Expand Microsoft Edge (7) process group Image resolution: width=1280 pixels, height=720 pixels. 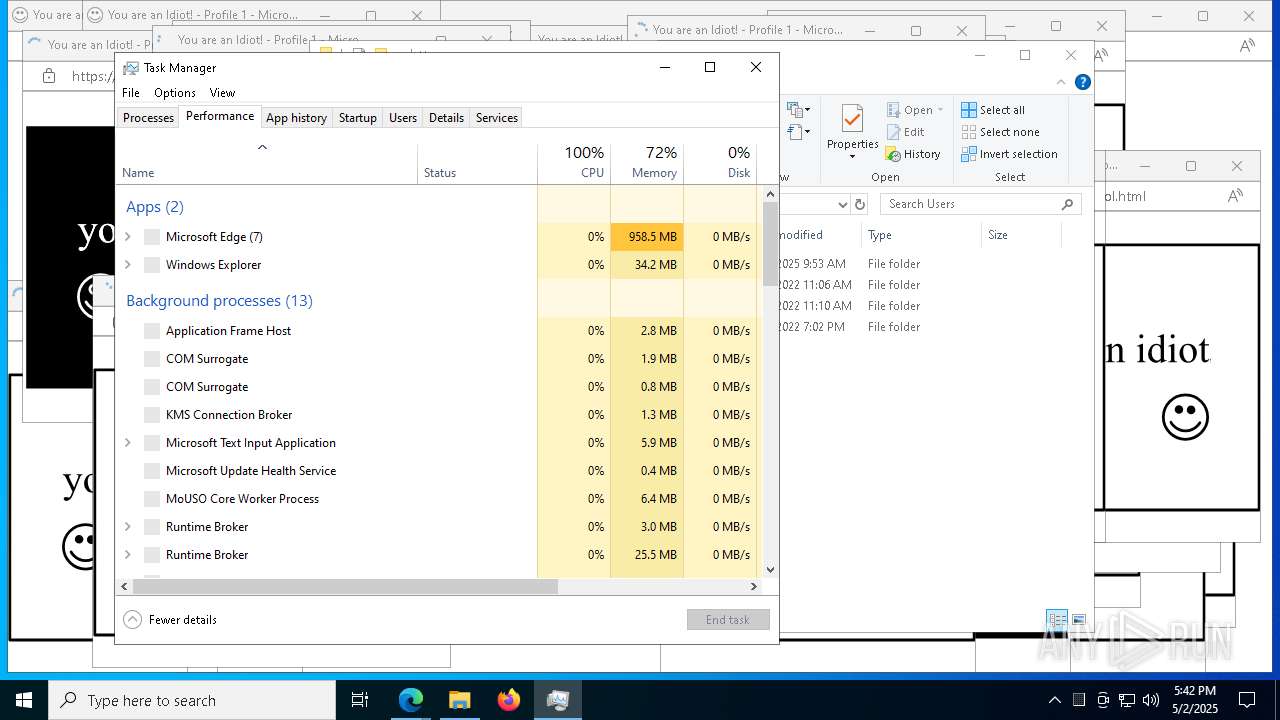tap(127, 237)
